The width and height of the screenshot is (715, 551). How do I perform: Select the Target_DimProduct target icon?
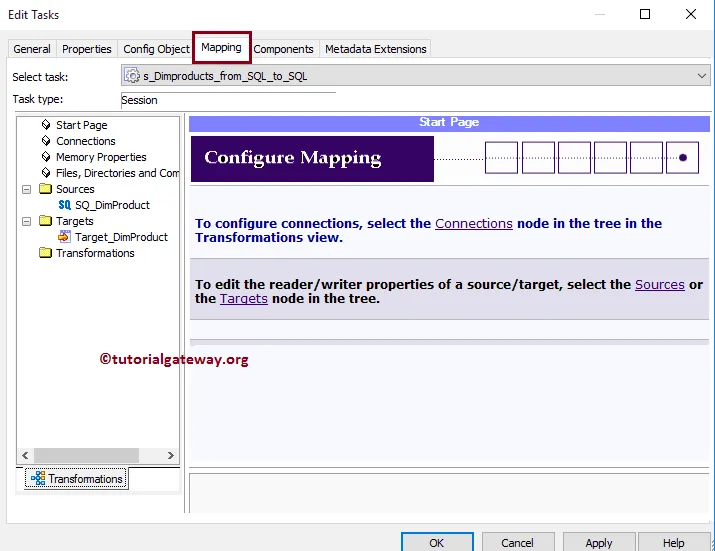point(64,237)
